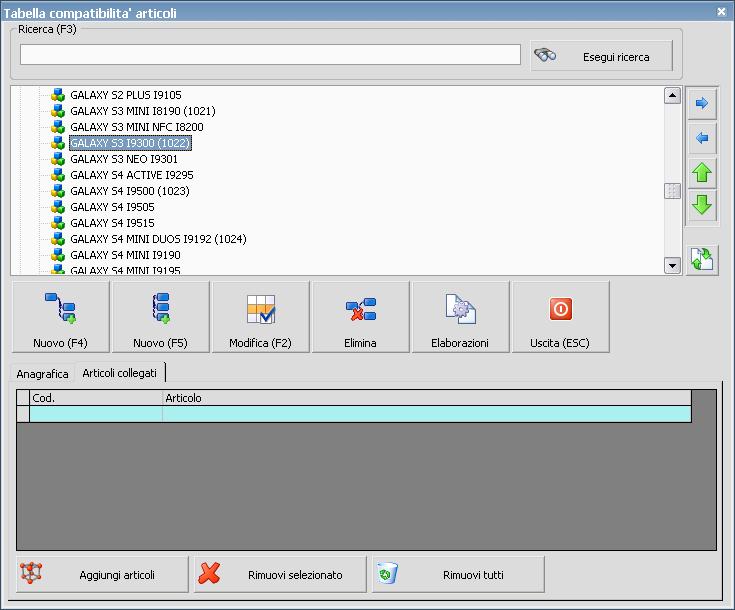Click the blue right arrow icon

tap(702, 103)
